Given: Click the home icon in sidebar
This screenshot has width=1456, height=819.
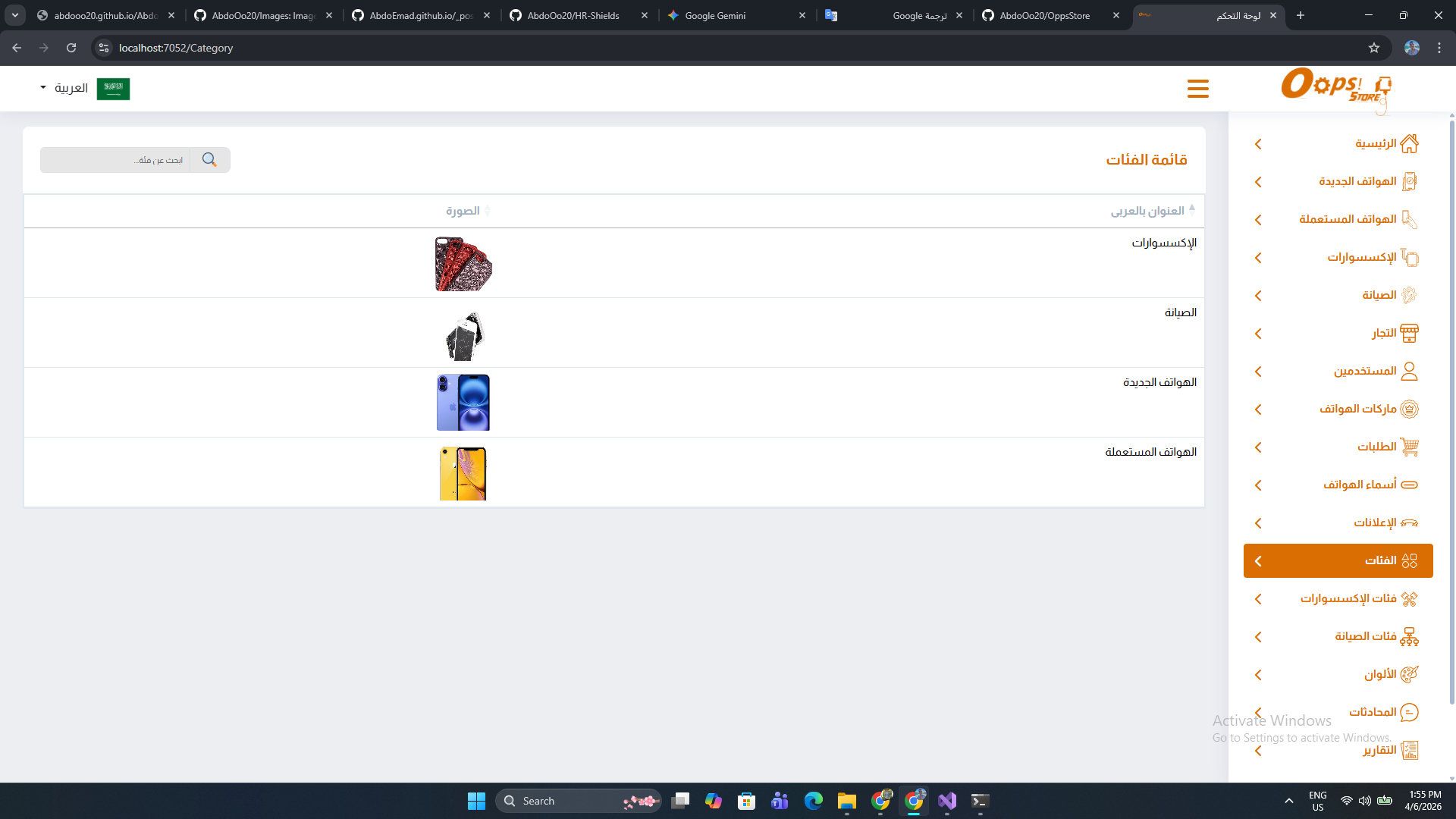Looking at the screenshot, I should point(1409,143).
